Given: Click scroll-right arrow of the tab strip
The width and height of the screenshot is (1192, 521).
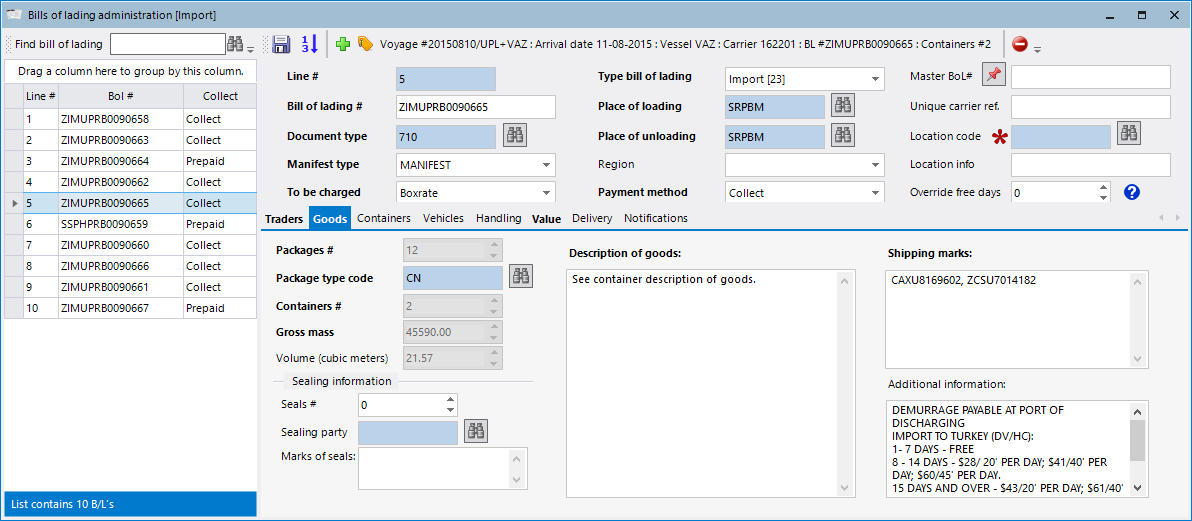Looking at the screenshot, I should point(1179,218).
